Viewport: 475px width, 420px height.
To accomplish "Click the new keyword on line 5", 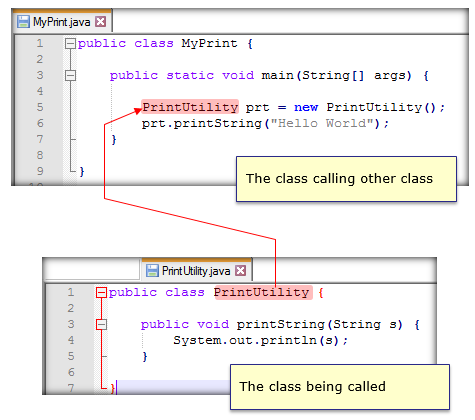I will pos(306,107).
